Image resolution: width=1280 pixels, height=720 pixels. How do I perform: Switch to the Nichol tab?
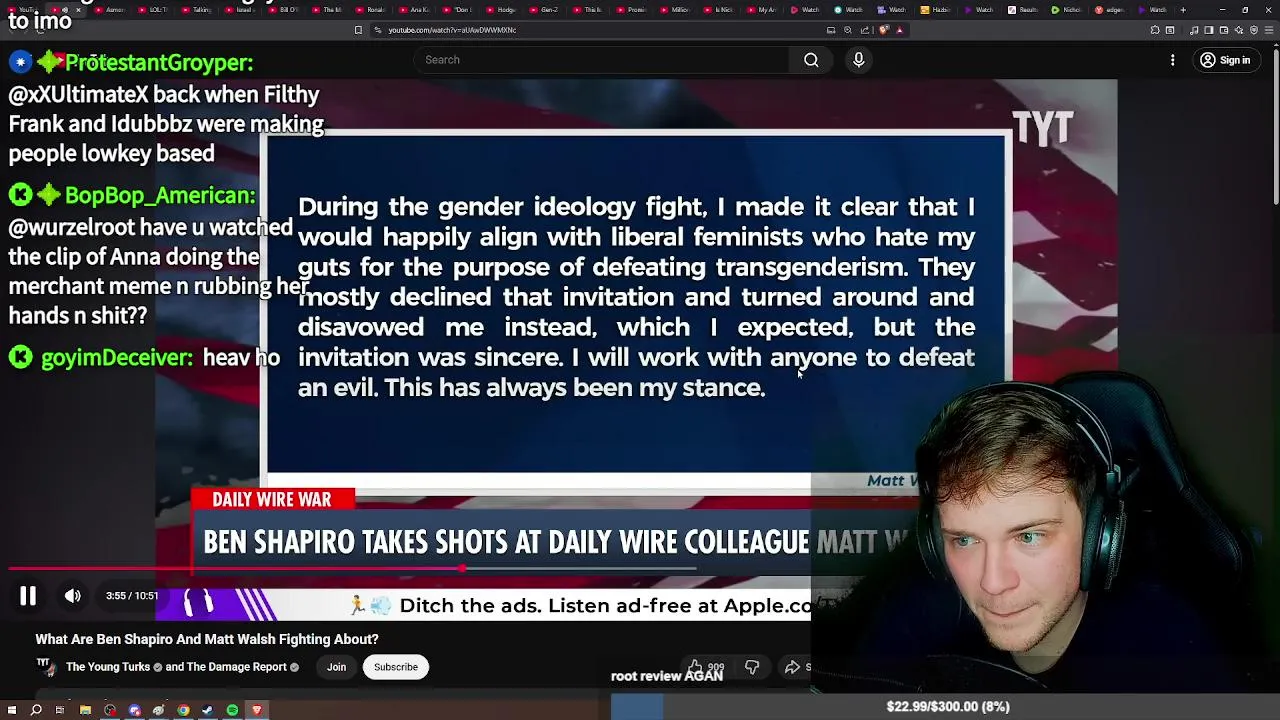(x=1066, y=10)
